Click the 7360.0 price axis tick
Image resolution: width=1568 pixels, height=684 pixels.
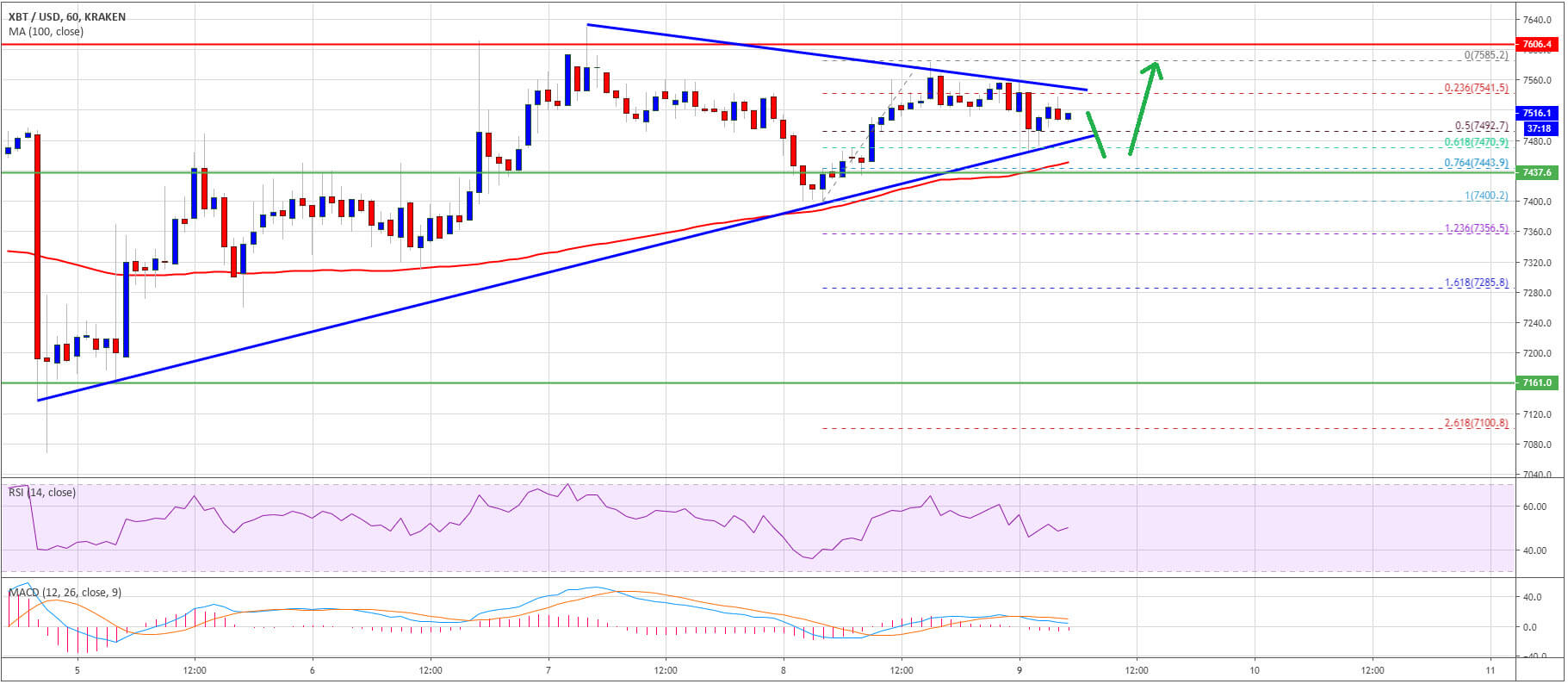[1537, 232]
